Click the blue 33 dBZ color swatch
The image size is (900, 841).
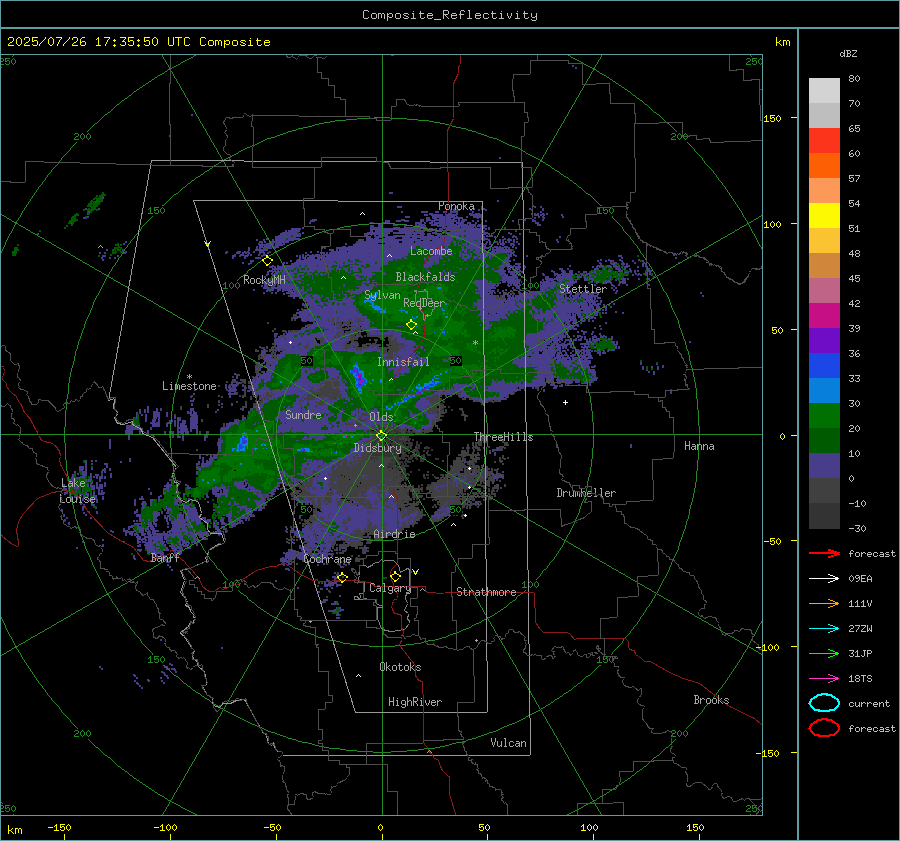[x=824, y=366]
